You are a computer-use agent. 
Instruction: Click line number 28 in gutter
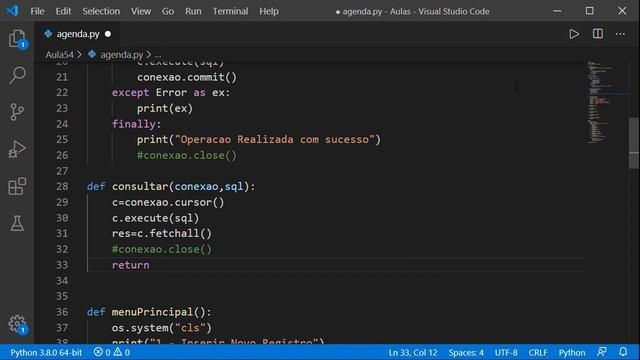coord(62,187)
